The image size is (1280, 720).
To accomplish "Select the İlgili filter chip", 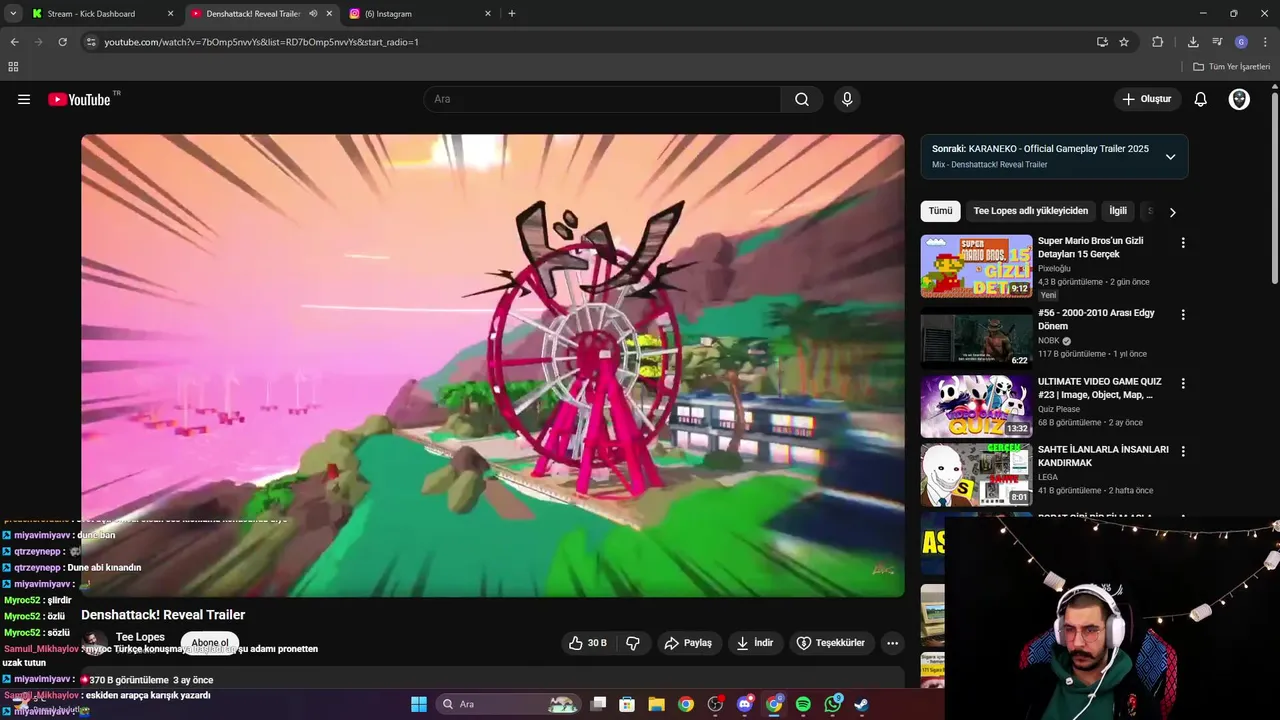I will click(x=1118, y=211).
